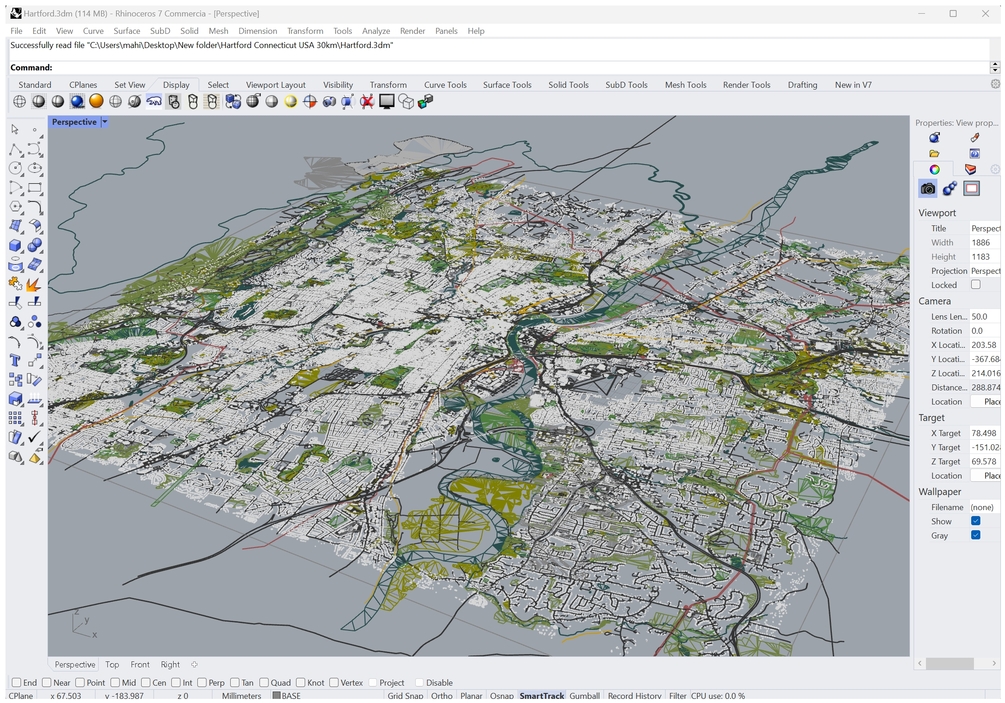Click the Text object tool

point(15,361)
